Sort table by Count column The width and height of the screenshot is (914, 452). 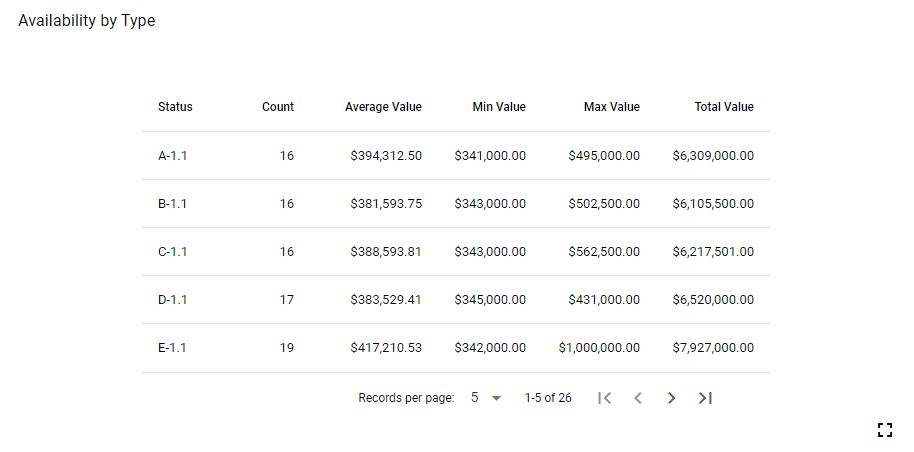click(x=278, y=107)
